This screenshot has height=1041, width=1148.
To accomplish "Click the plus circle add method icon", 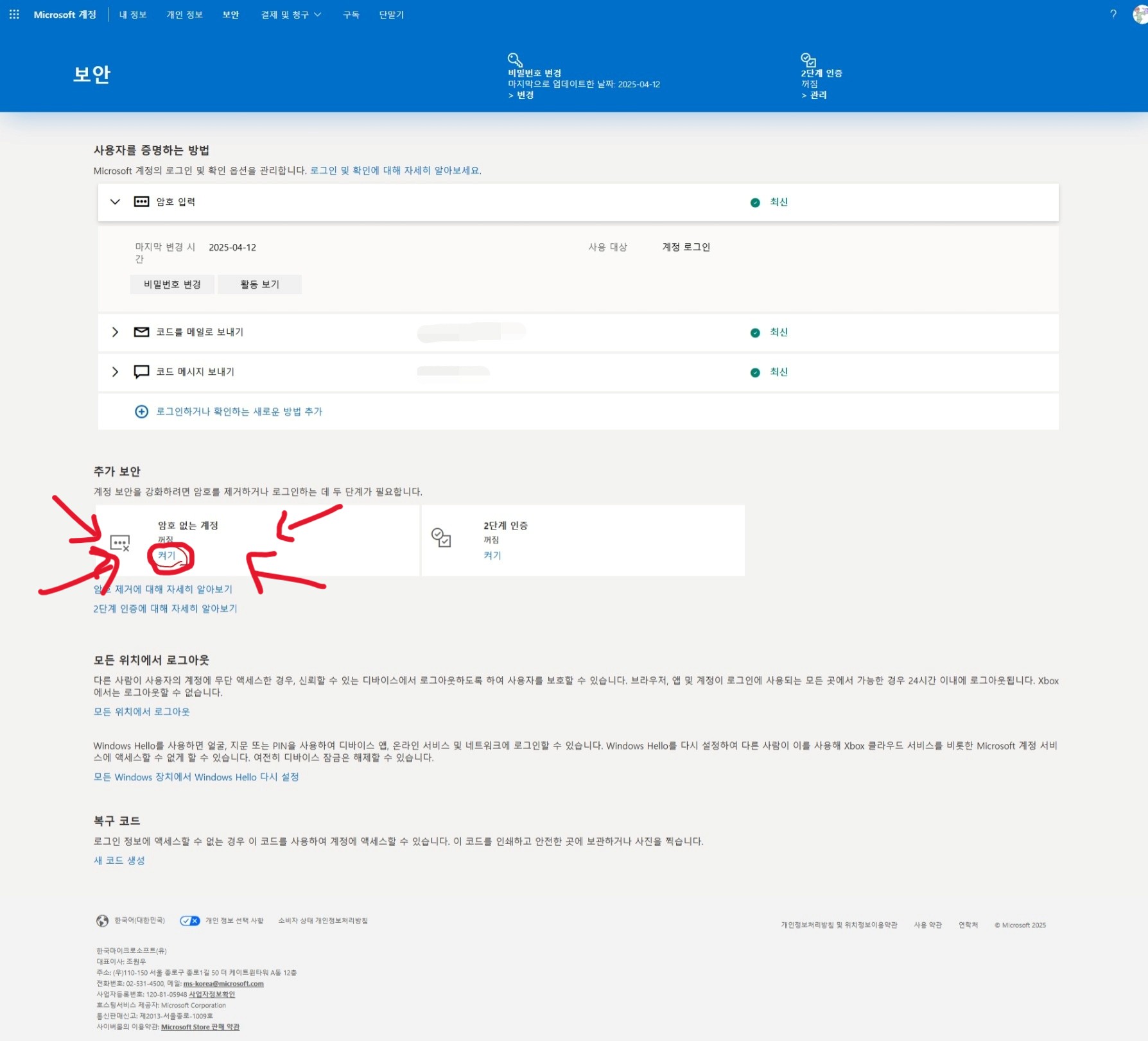I will coord(142,411).
